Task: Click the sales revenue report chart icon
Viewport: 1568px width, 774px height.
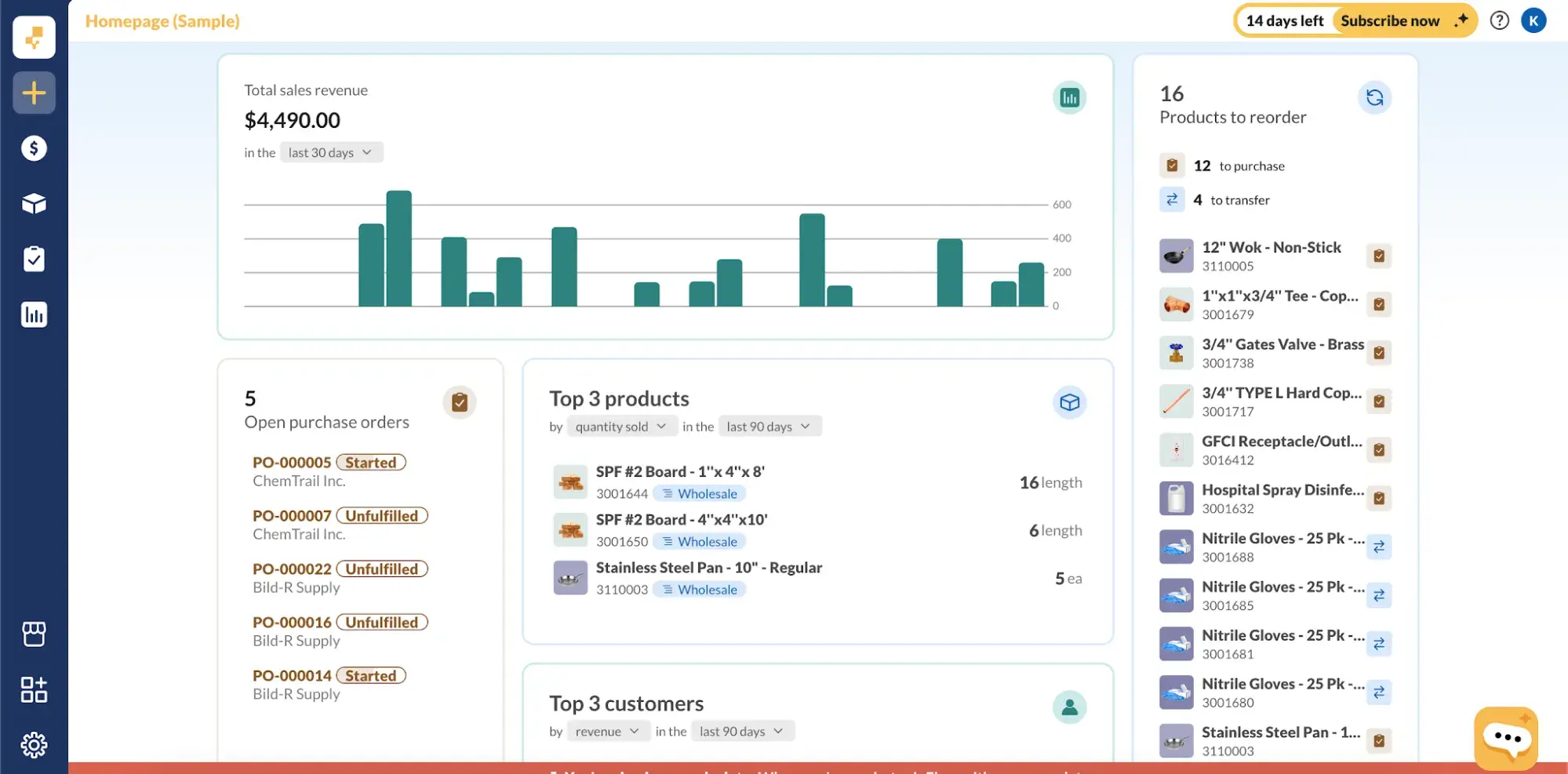Action: point(1069,97)
